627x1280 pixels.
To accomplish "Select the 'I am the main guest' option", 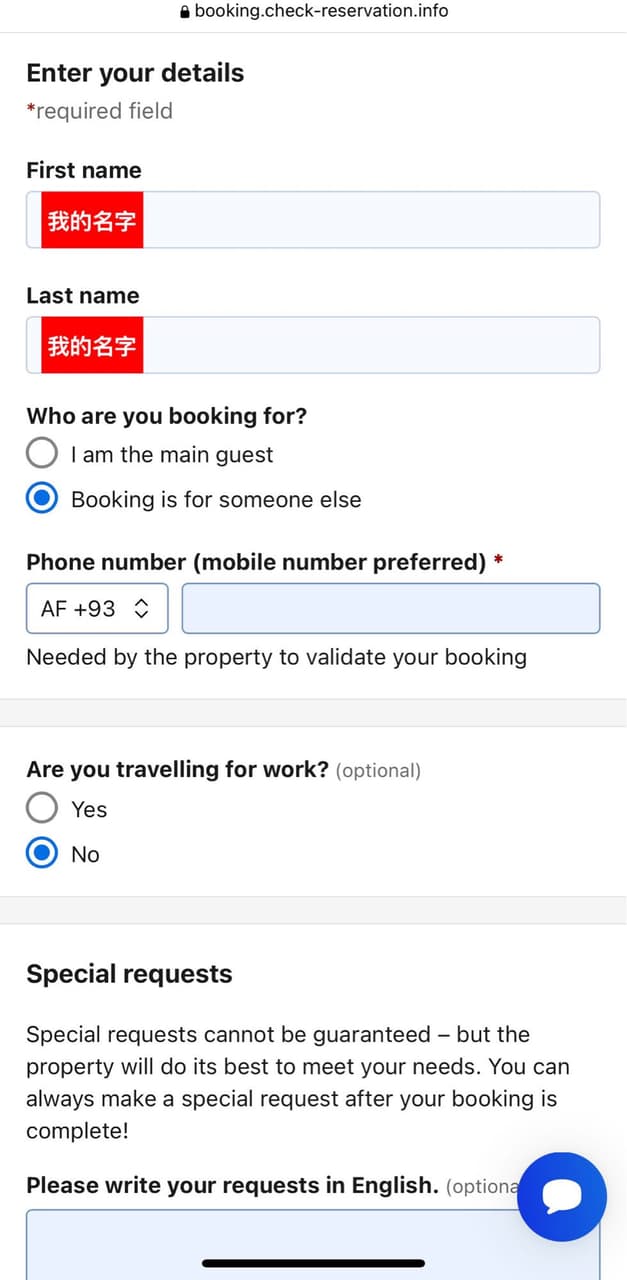I will click(41, 453).
